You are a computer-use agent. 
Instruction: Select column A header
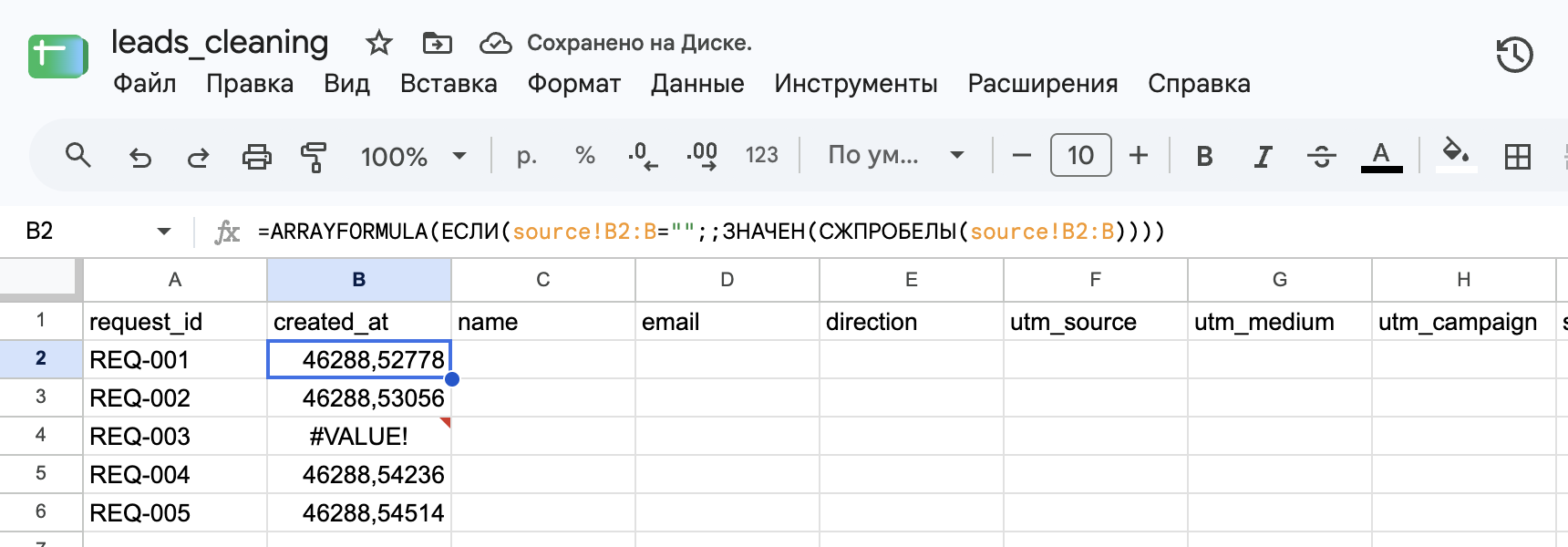175,280
